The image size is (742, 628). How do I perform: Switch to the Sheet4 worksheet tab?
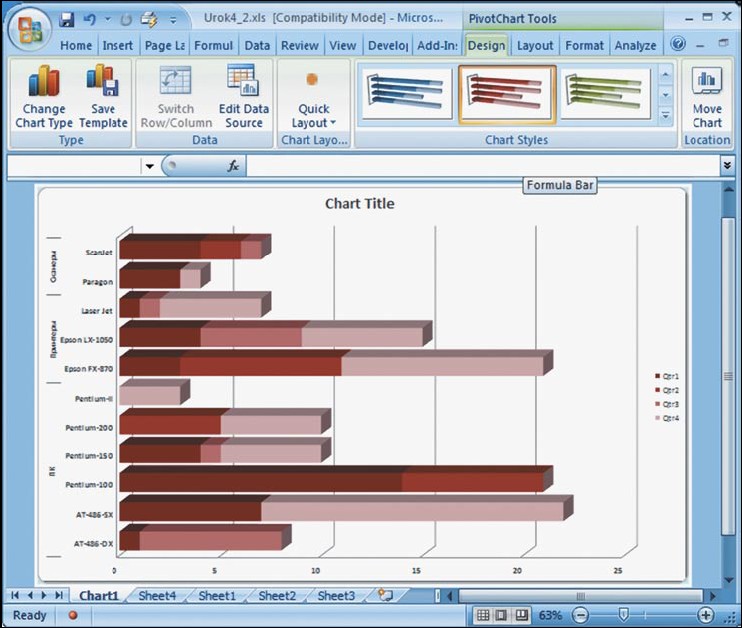157,596
